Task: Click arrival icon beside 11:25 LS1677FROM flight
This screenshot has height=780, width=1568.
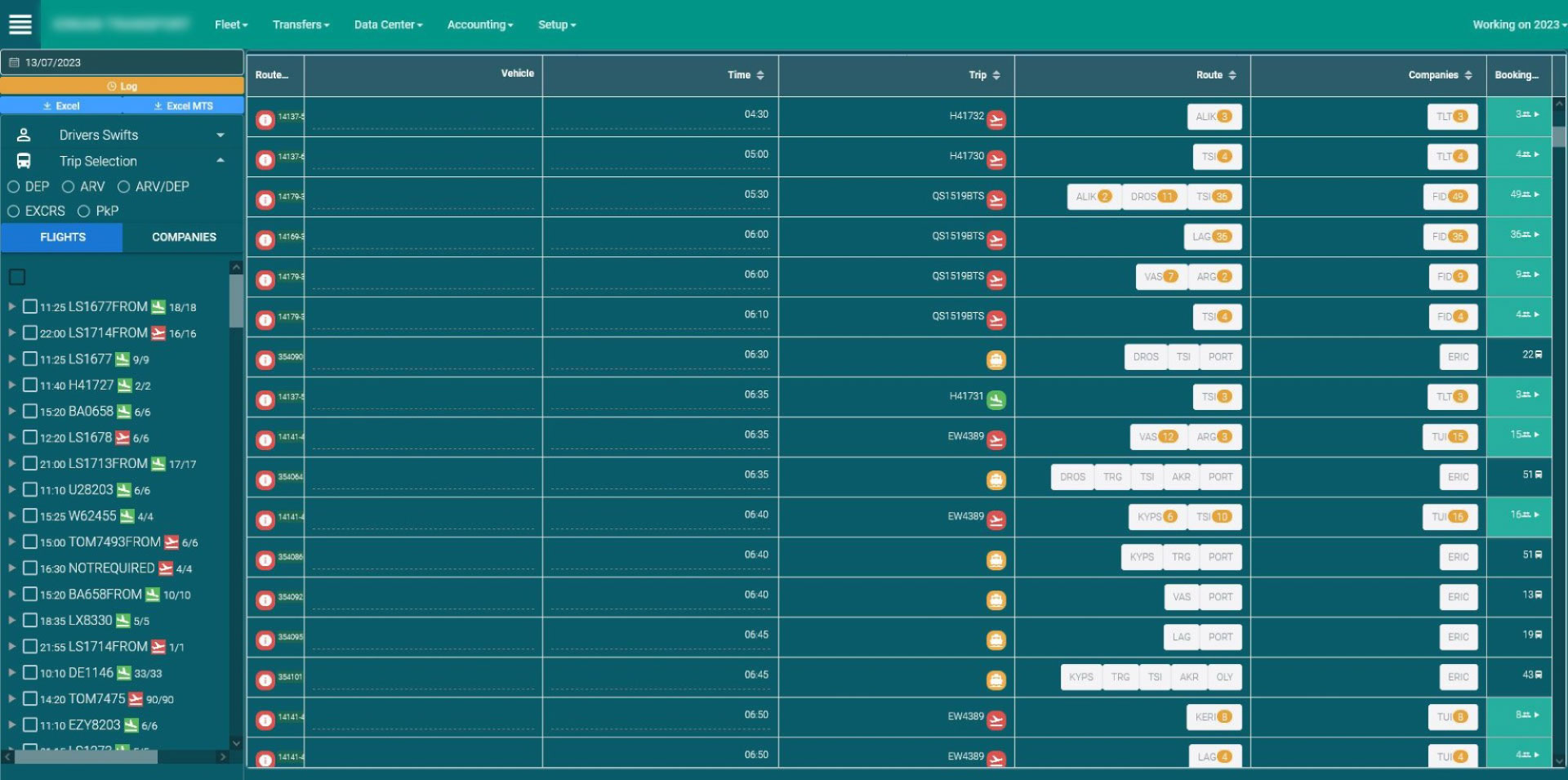Action: pos(158,307)
